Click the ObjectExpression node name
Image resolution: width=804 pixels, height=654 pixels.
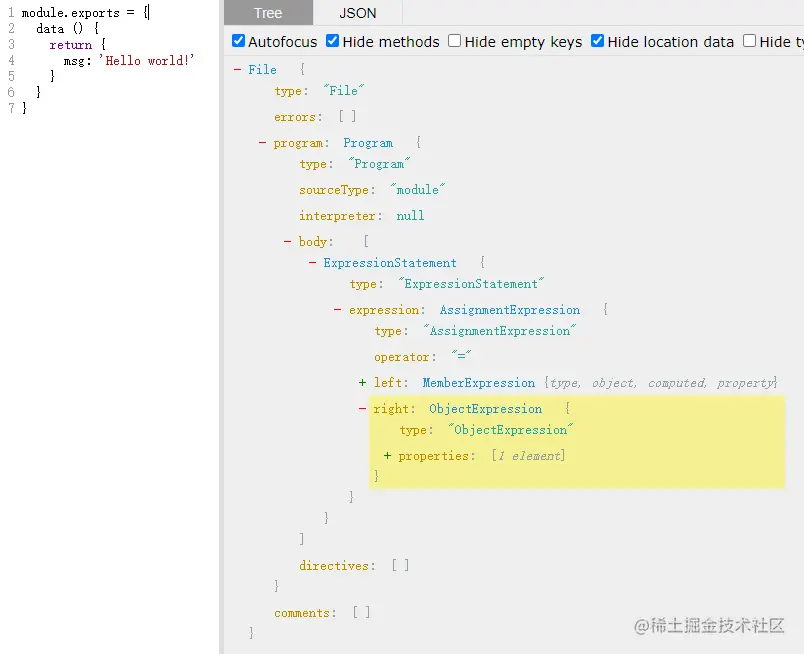tap(486, 409)
